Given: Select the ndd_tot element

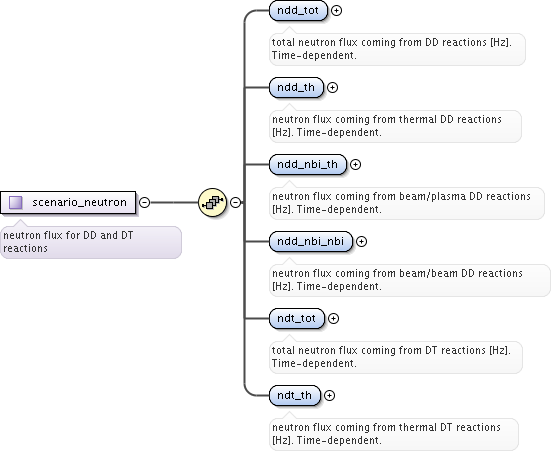Looking at the screenshot, I should 298,10.
